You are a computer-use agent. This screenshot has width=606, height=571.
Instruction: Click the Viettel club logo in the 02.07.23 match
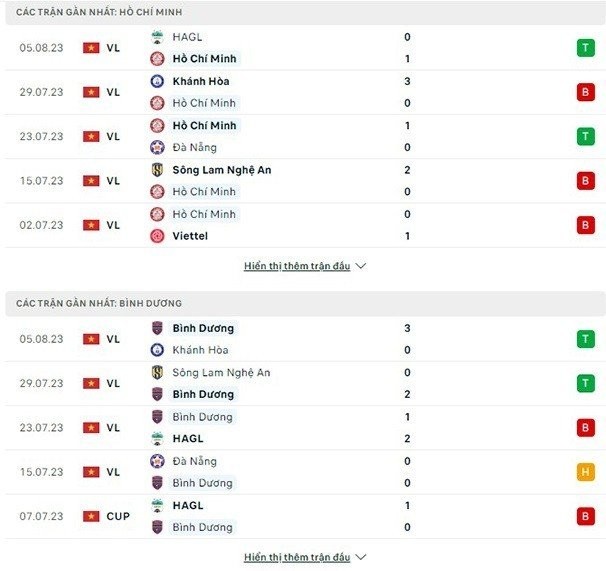[157, 236]
